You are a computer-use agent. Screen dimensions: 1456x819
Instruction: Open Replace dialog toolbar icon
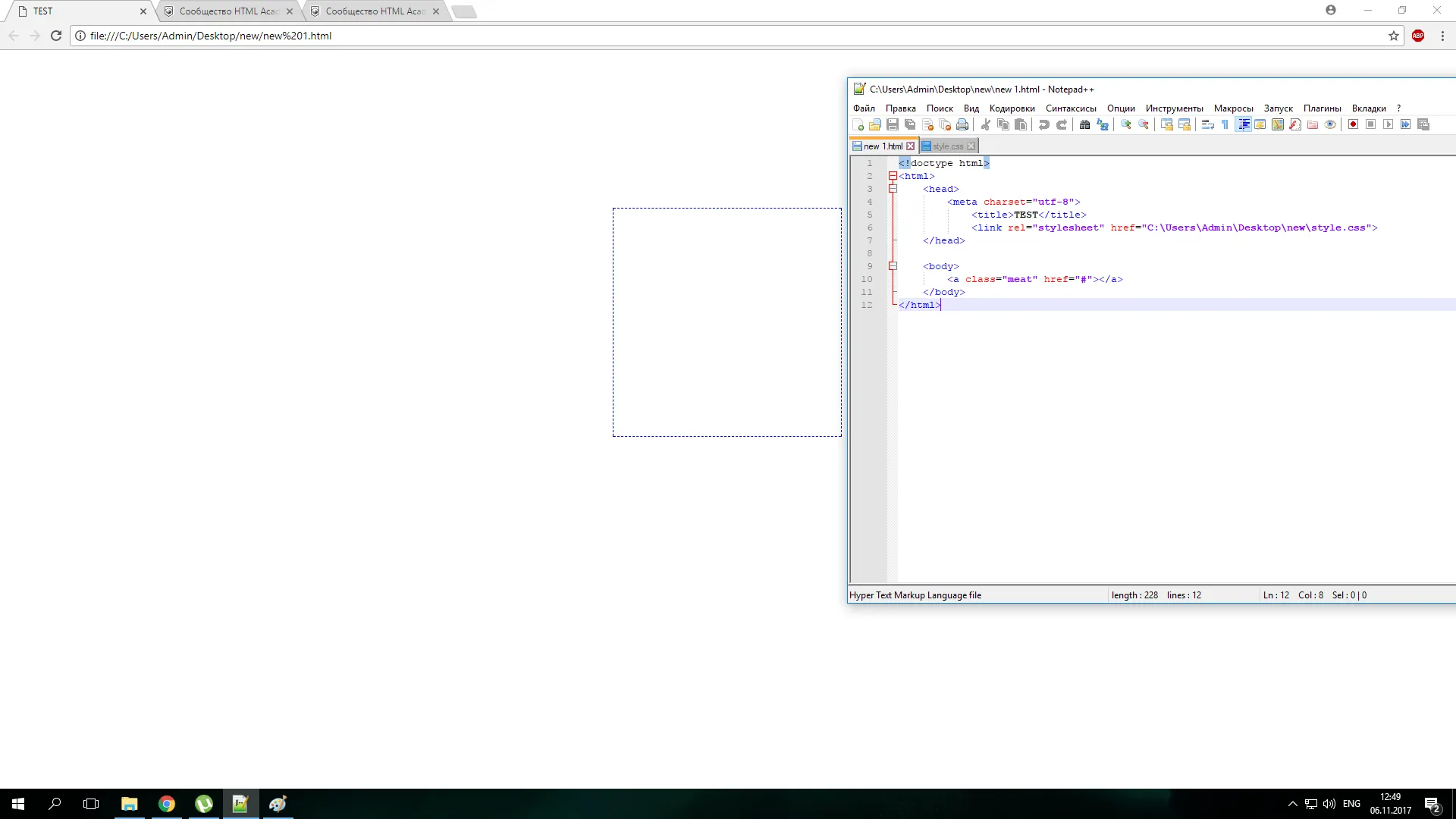[1103, 124]
